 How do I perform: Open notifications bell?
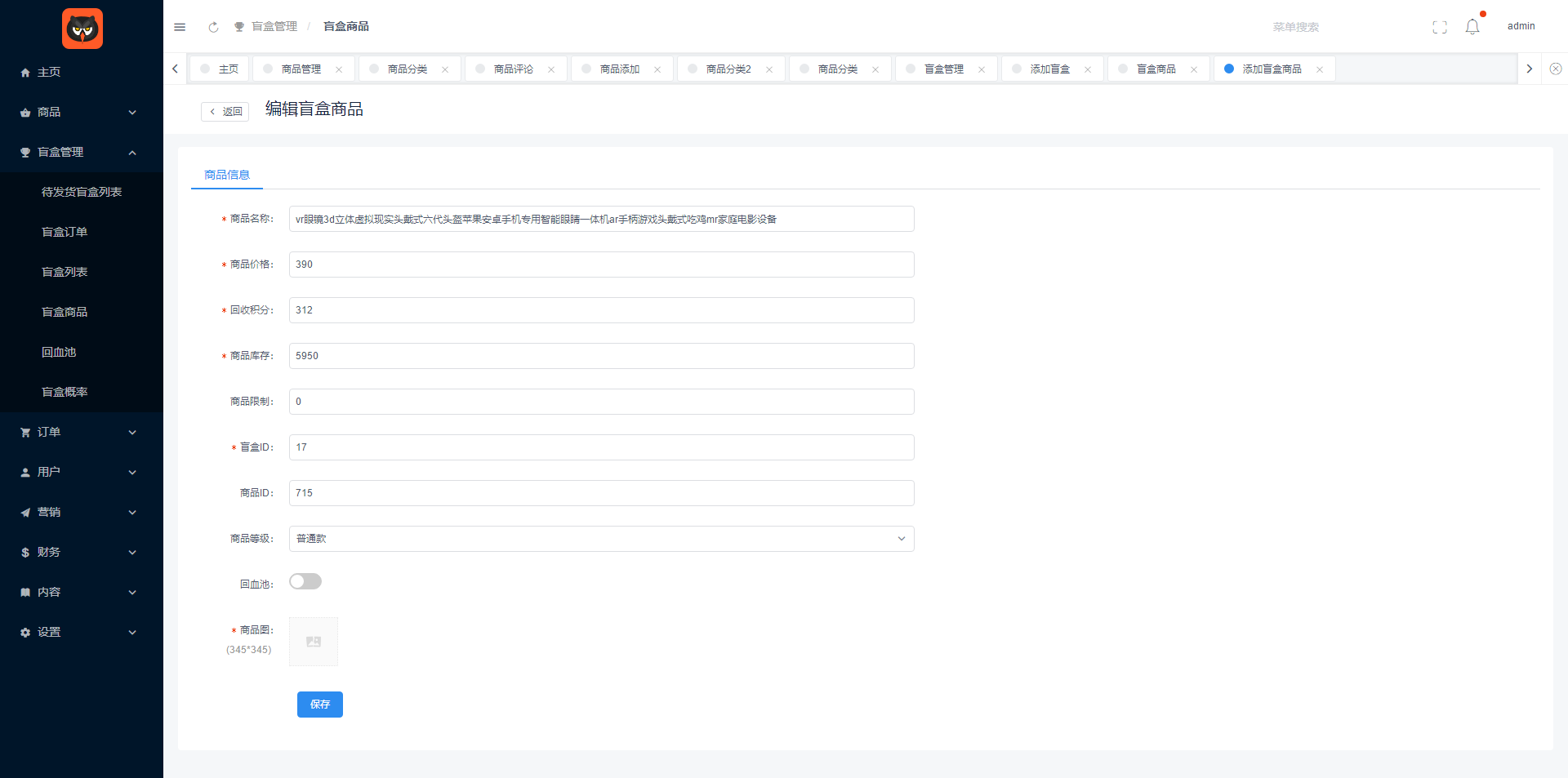click(1472, 27)
